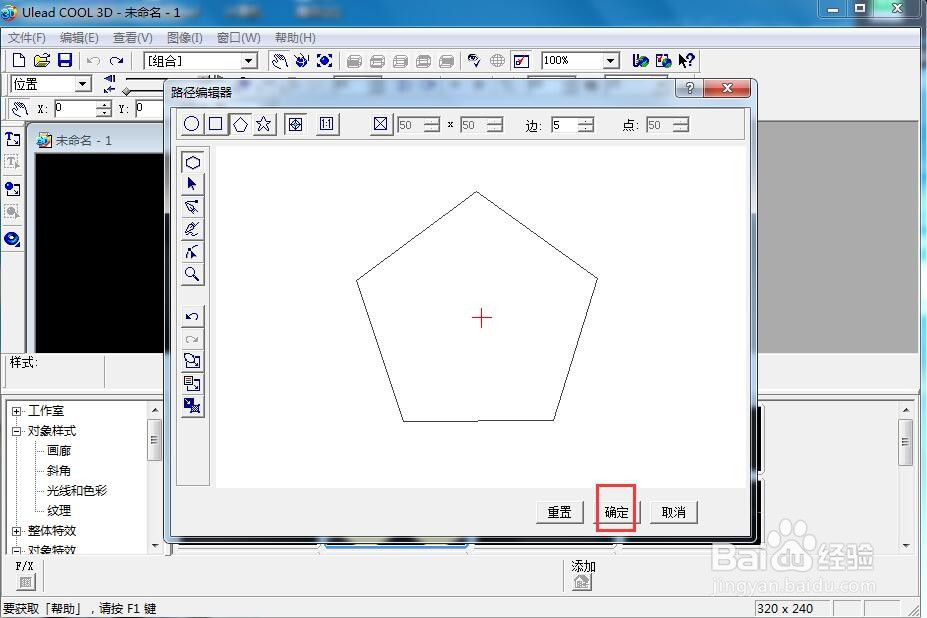Click the path editor help question button
This screenshot has height=618, width=927.
690,89
